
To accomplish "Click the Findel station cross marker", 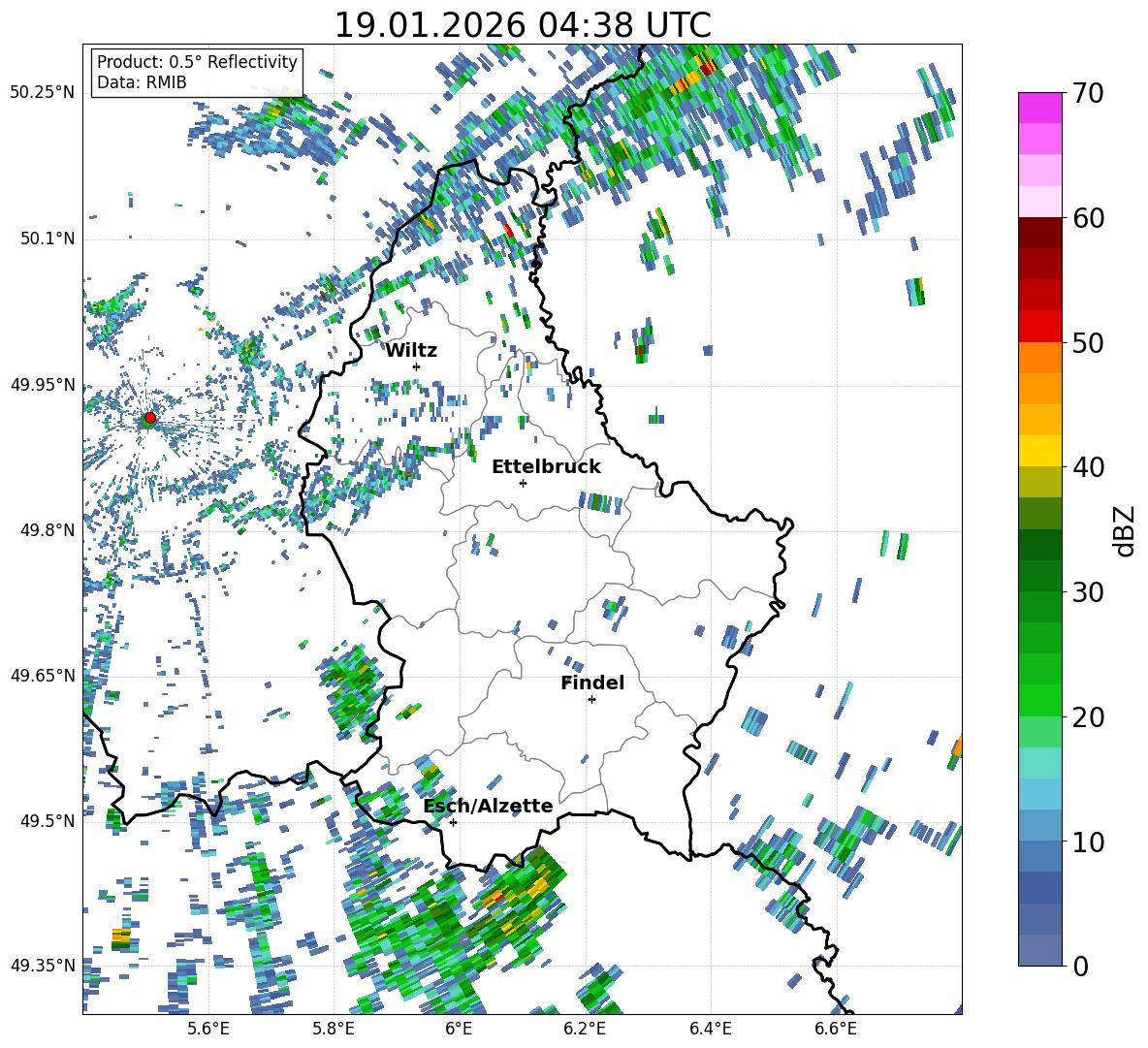I will 591,700.
